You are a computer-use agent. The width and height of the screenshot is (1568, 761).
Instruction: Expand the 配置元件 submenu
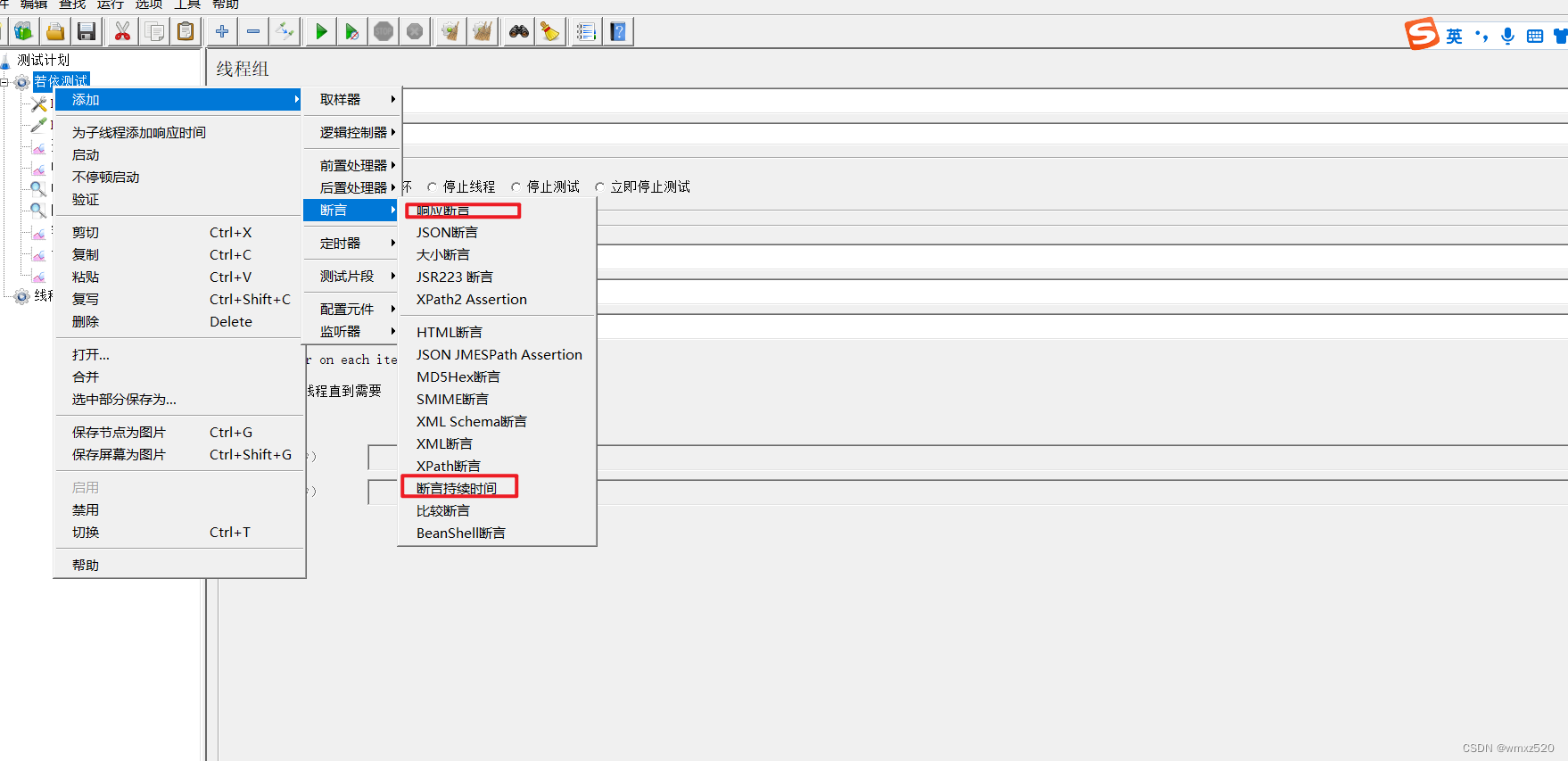[x=352, y=309]
